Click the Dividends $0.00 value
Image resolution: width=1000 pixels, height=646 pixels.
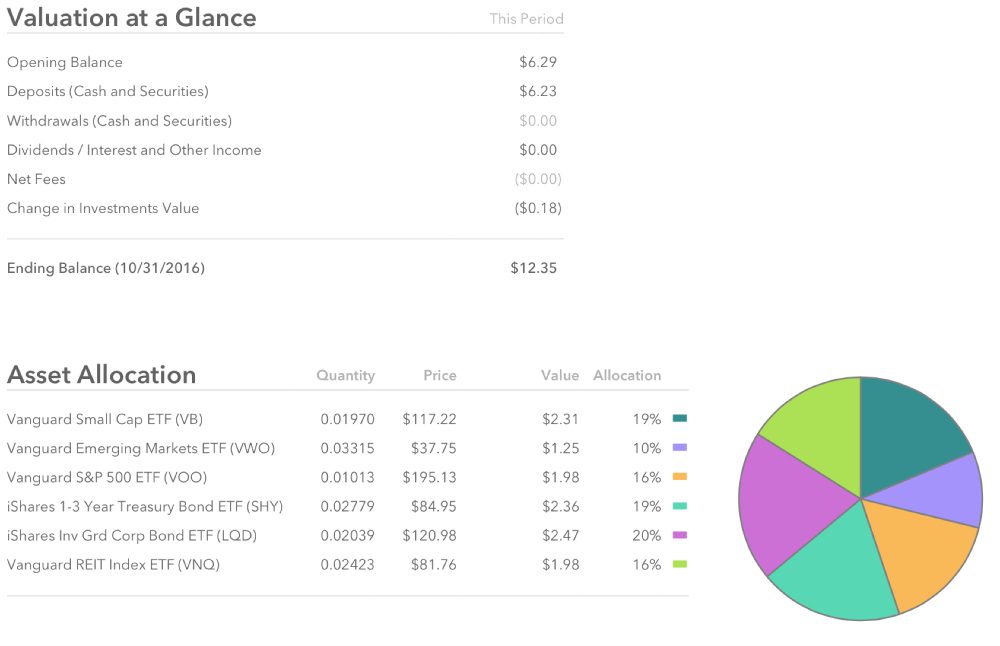point(538,150)
